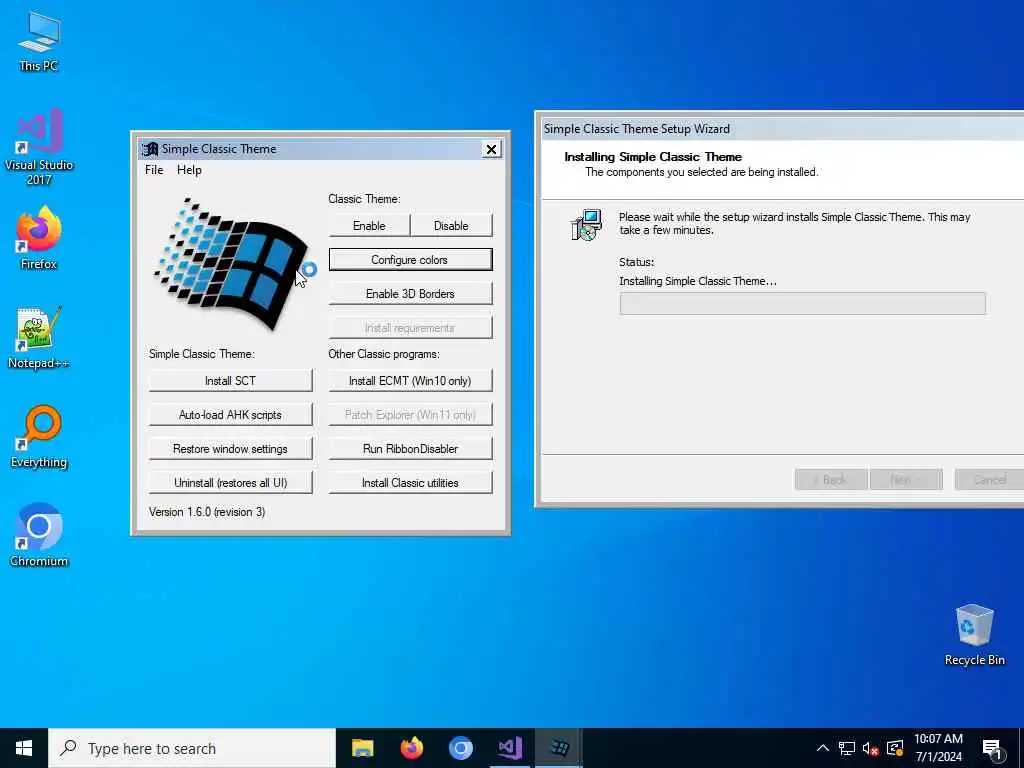Open the Recycle Bin

click(x=974, y=635)
